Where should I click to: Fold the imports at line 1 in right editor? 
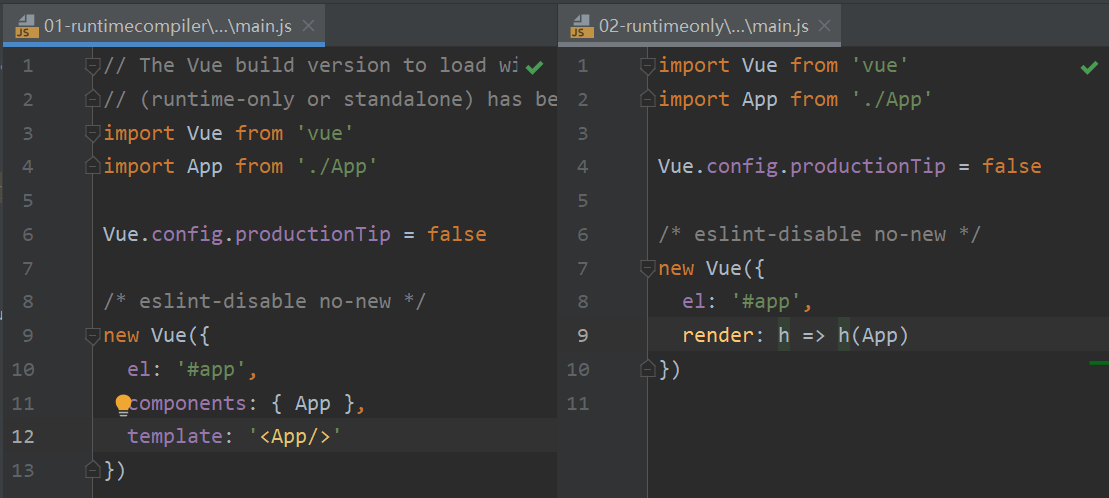(x=648, y=66)
